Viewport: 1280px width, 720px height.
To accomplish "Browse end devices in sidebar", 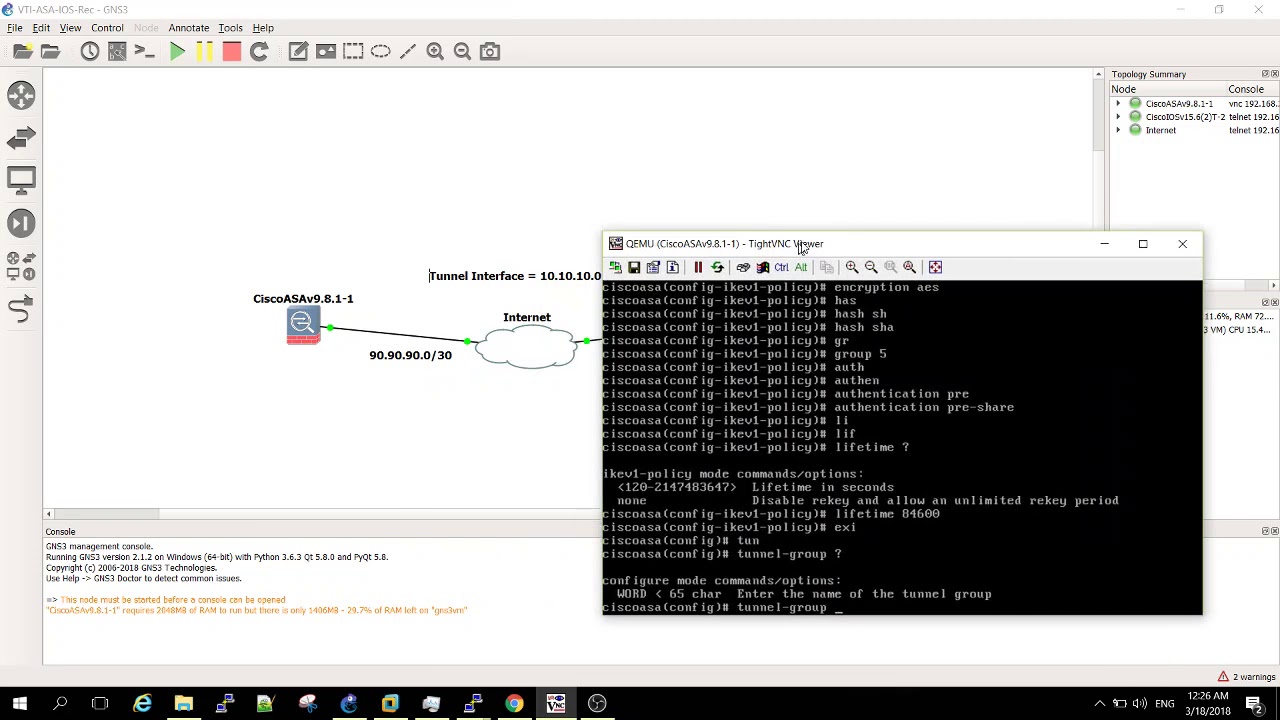I will (21, 180).
